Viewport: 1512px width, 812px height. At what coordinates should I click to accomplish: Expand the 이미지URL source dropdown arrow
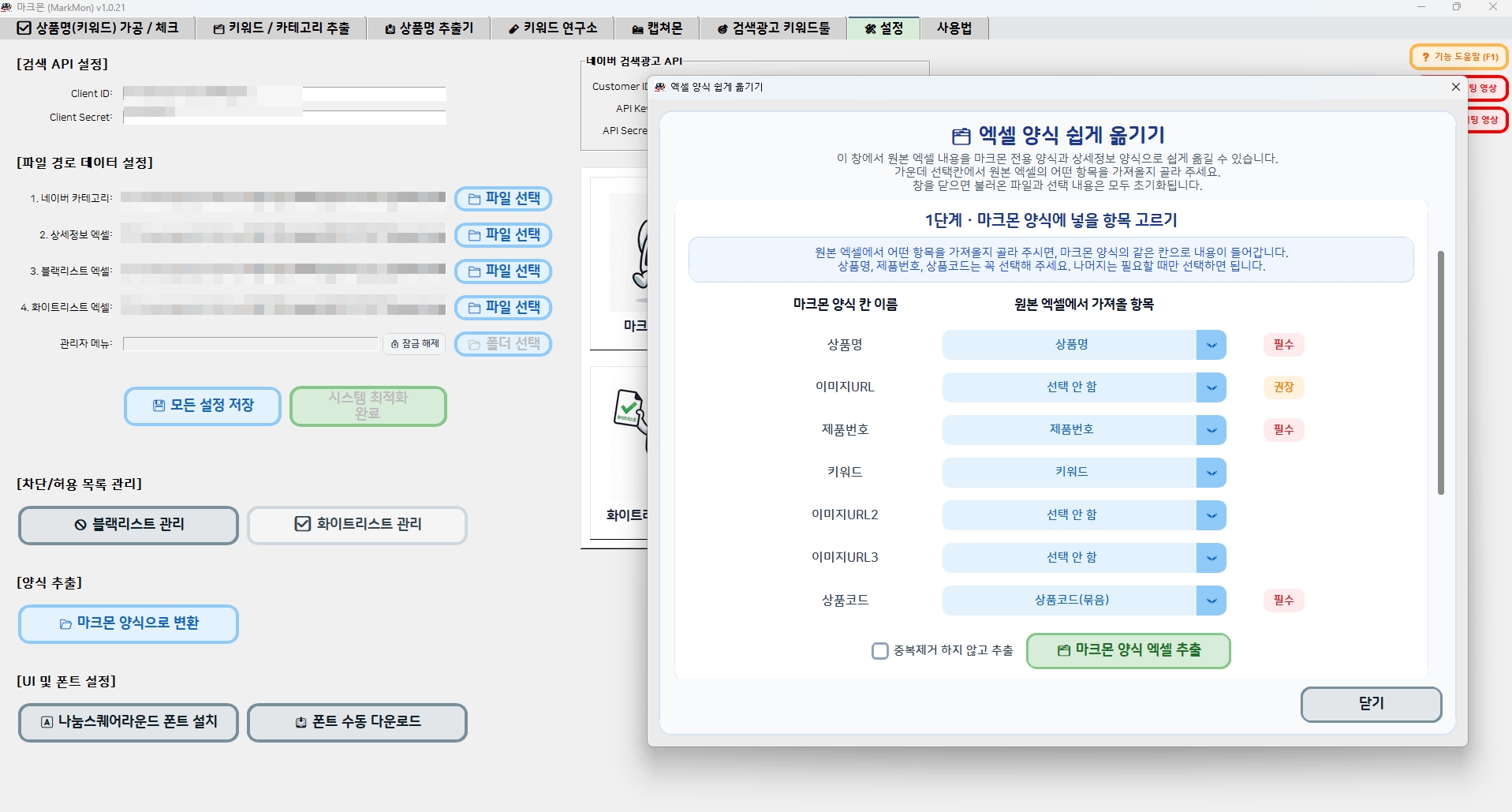[x=1211, y=387]
